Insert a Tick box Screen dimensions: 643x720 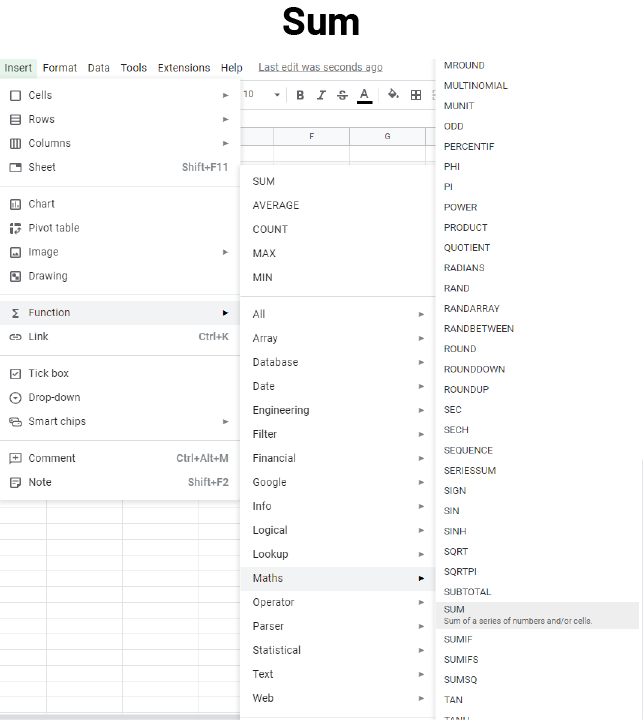pyautogui.click(x=48, y=373)
